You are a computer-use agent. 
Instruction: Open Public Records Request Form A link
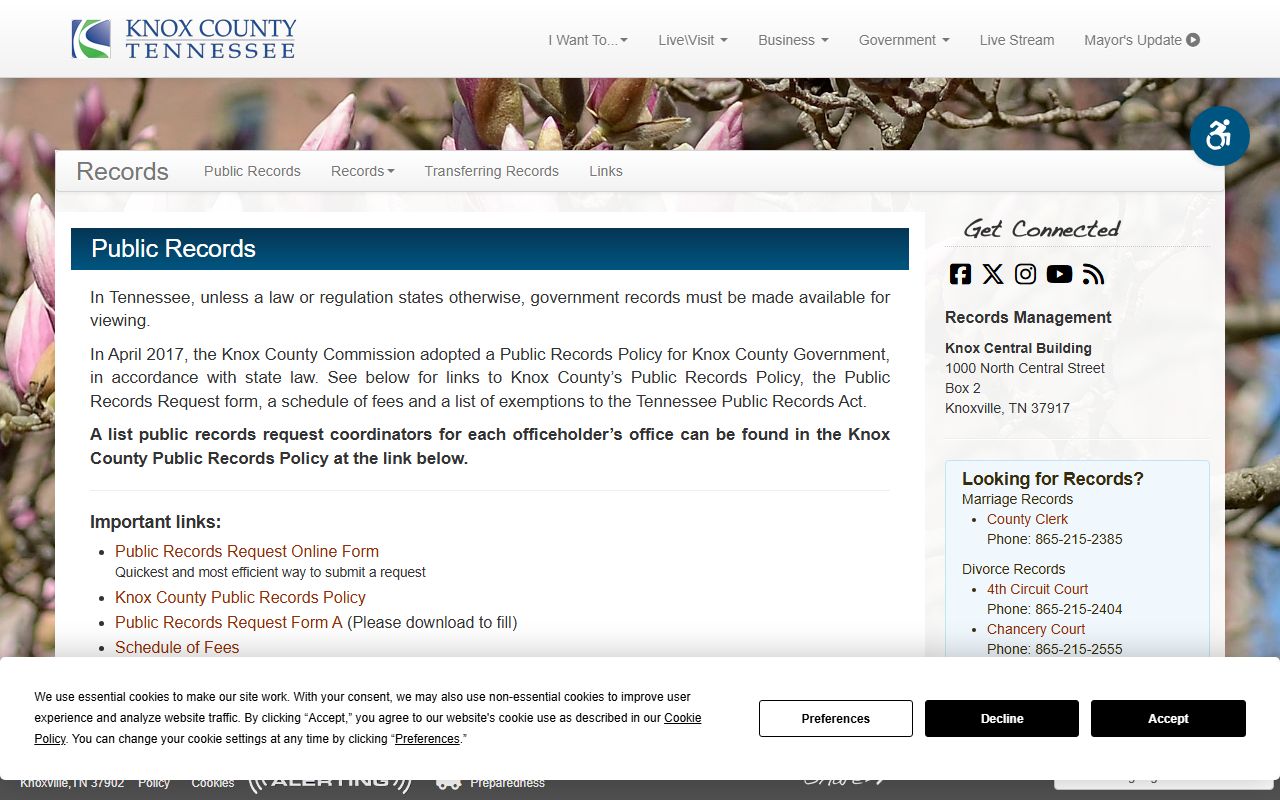[x=229, y=622]
